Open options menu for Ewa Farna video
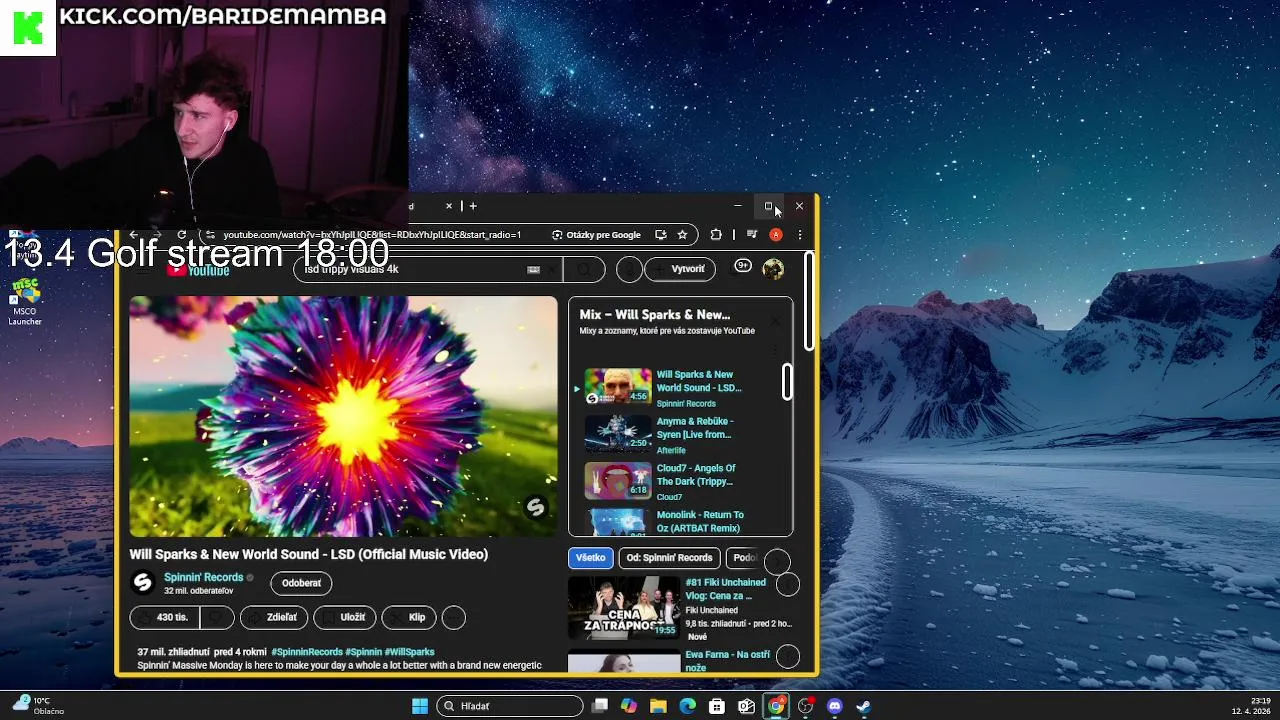Screen dimensions: 1280x720 (x=788, y=656)
